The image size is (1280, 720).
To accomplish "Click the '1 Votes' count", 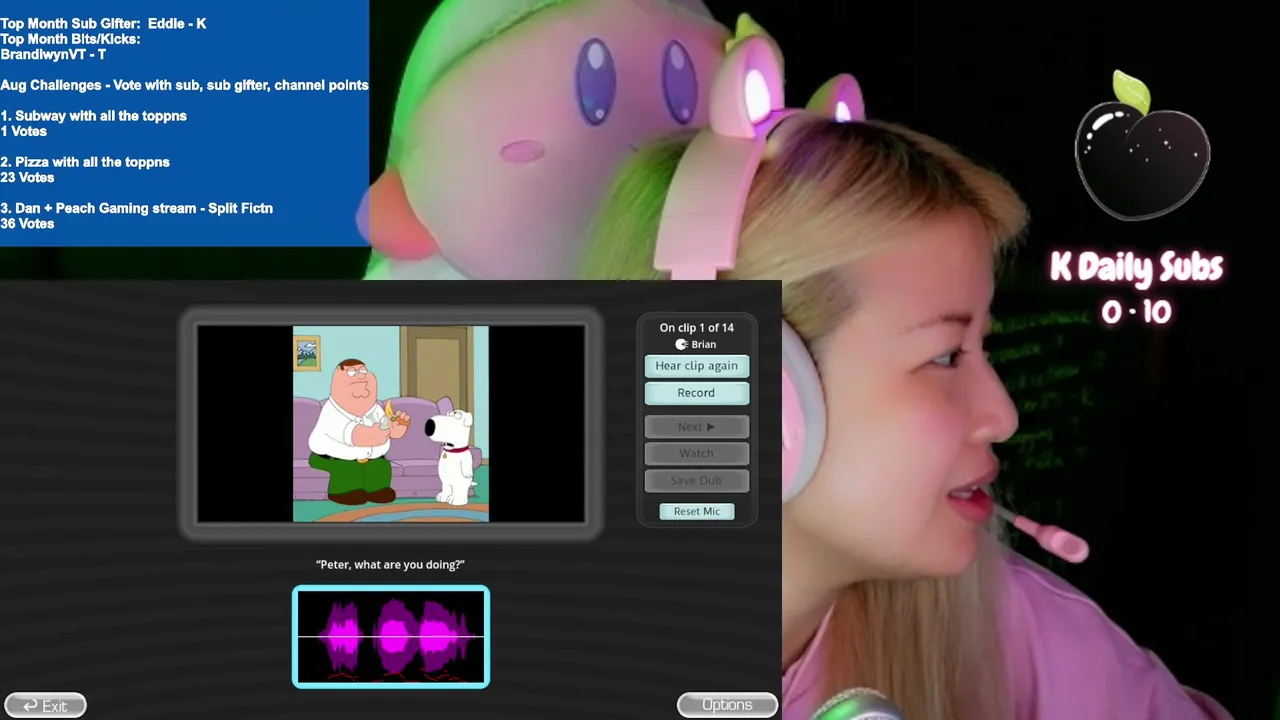I will click(x=24, y=131).
